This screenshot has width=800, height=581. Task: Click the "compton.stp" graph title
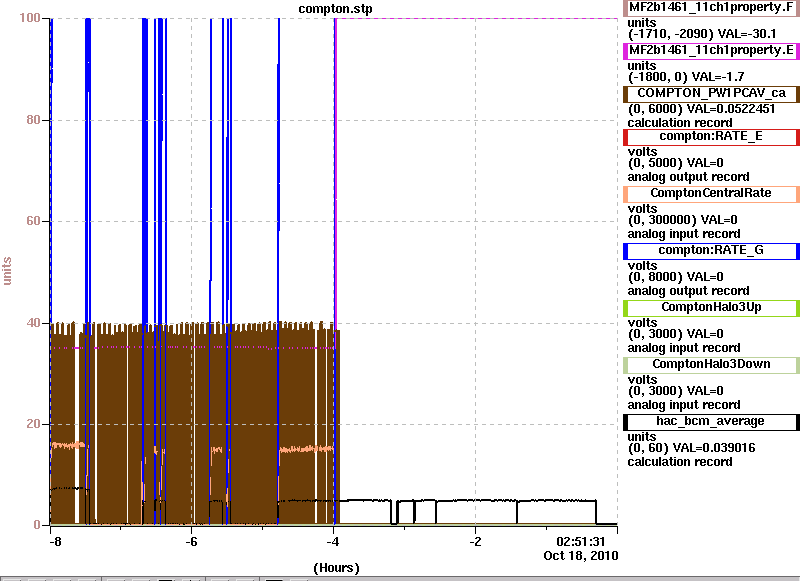pyautogui.click(x=335, y=9)
